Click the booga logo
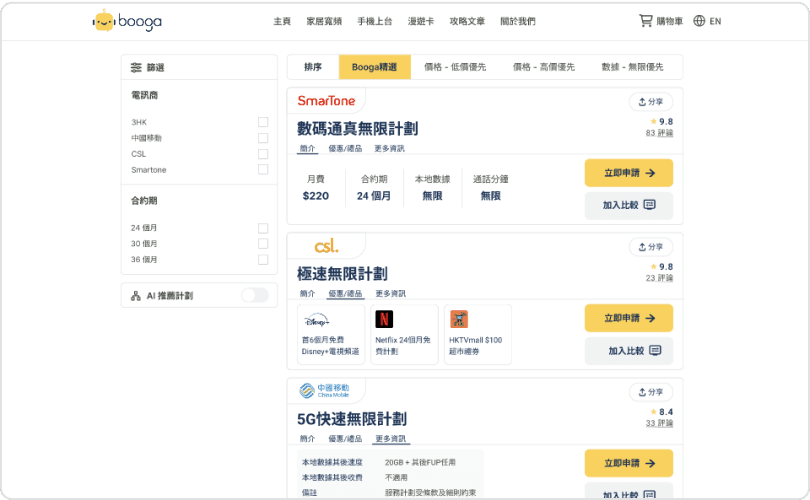Viewport: 810px width, 500px height. (127, 21)
